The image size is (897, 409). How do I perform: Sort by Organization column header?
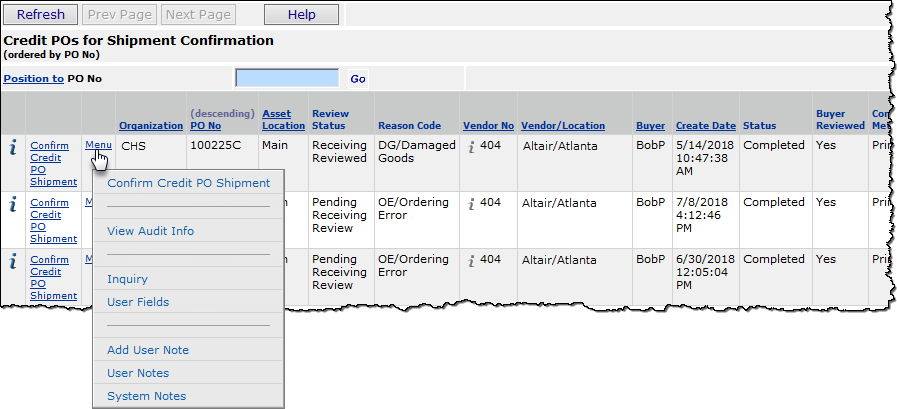coord(151,126)
